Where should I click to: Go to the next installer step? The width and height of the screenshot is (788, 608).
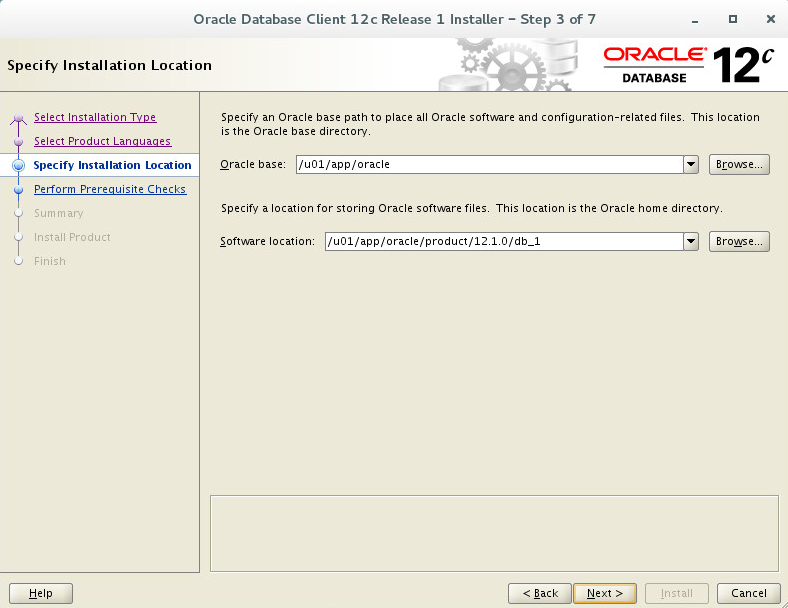605,593
